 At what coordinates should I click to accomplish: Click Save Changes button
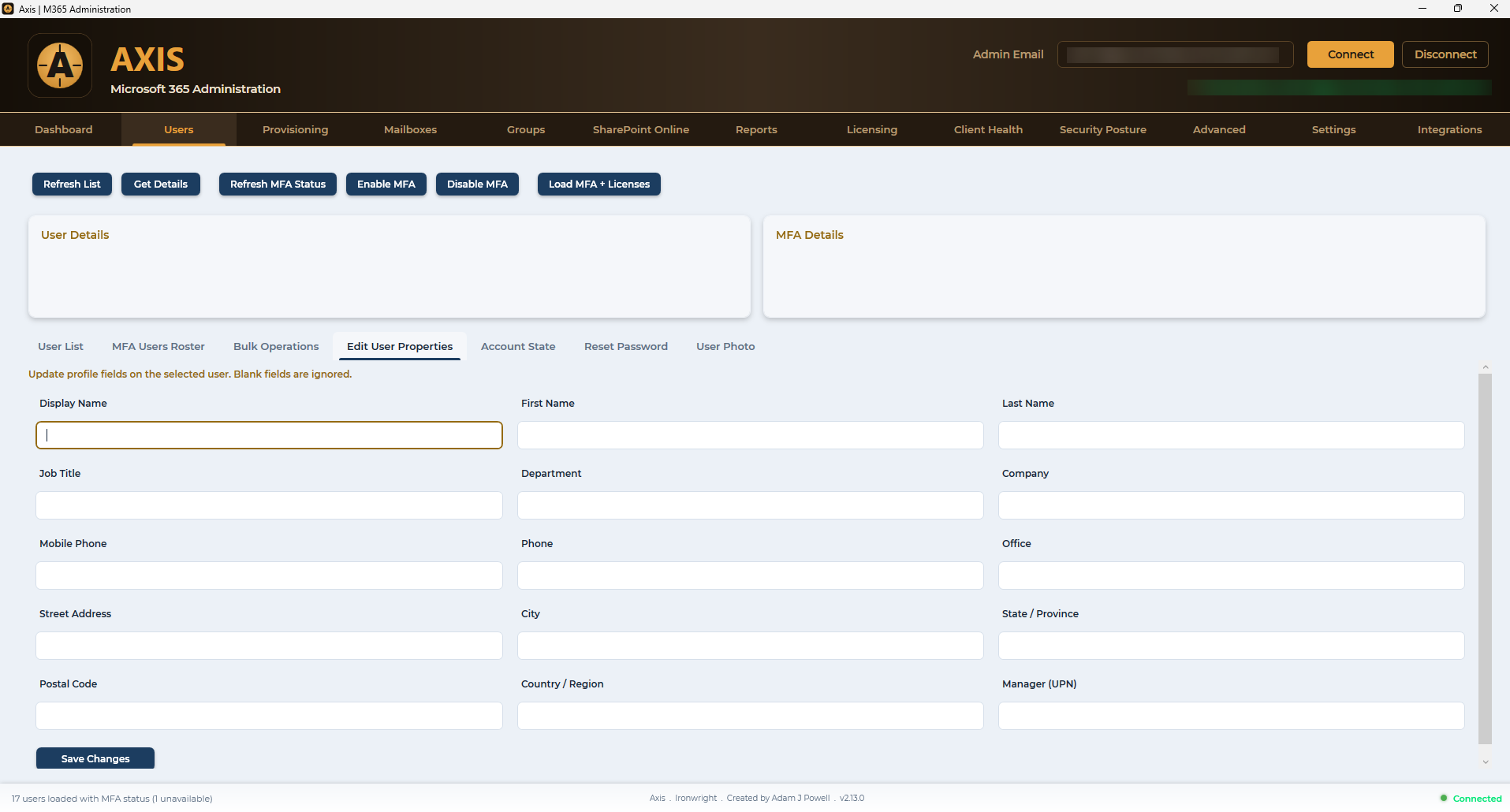95,758
